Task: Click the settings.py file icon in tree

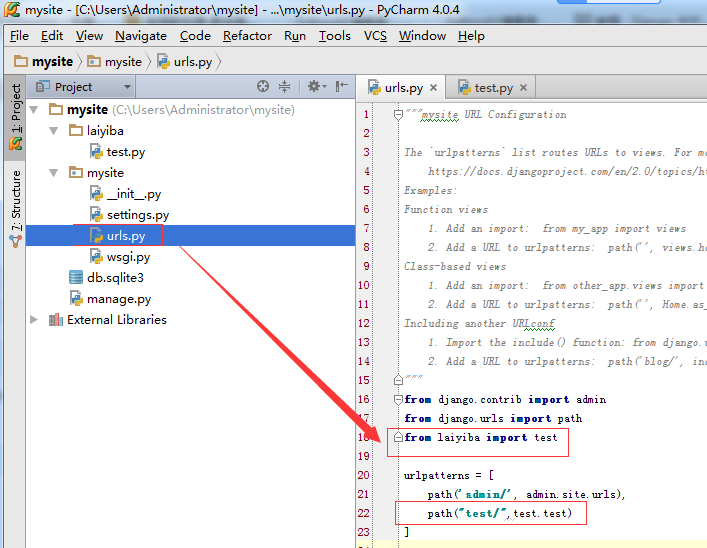Action: pyautogui.click(x=96, y=215)
